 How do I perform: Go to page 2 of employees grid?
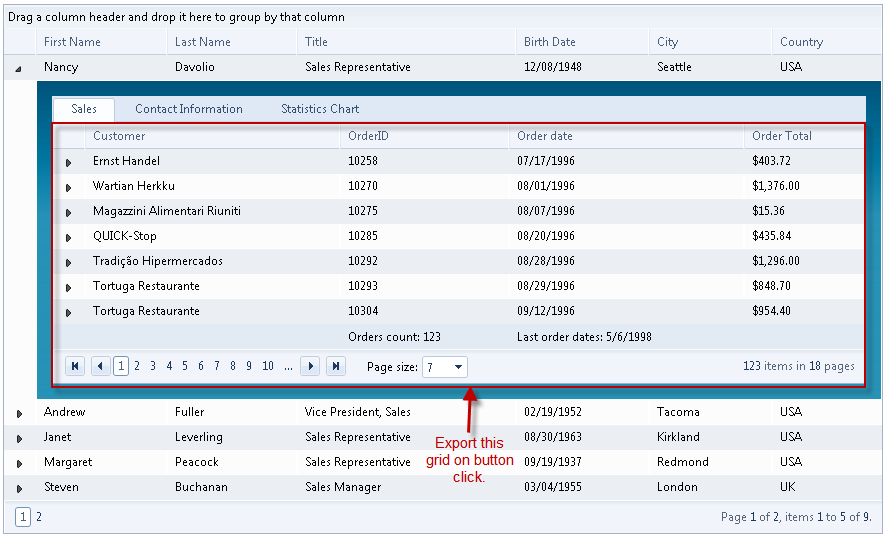click(39, 517)
